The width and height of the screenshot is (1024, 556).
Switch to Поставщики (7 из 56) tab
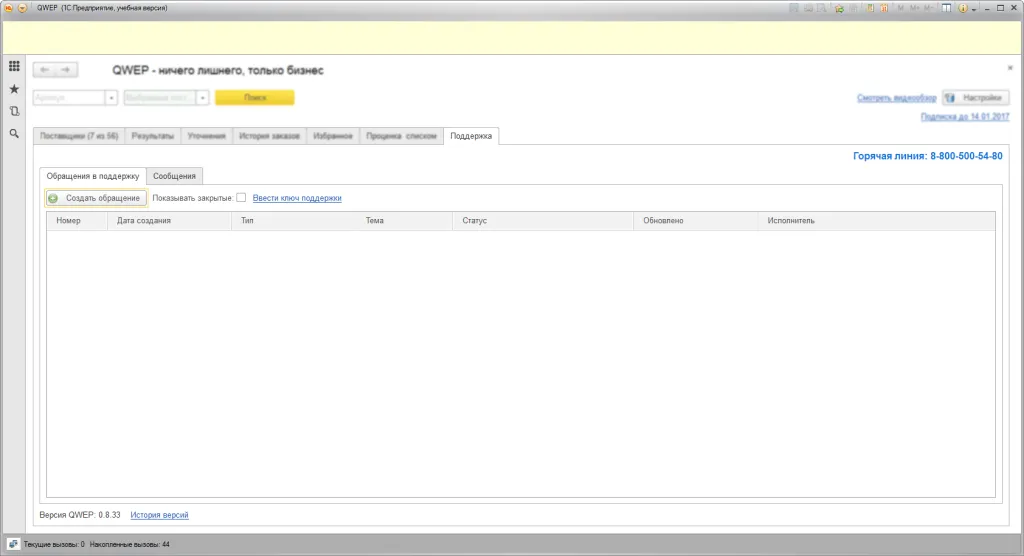[79, 136]
